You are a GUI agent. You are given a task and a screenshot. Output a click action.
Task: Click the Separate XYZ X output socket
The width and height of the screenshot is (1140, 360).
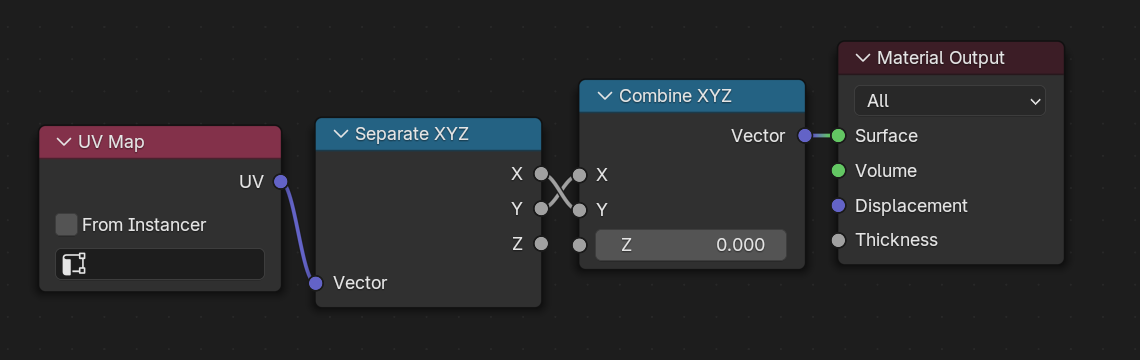coord(541,174)
